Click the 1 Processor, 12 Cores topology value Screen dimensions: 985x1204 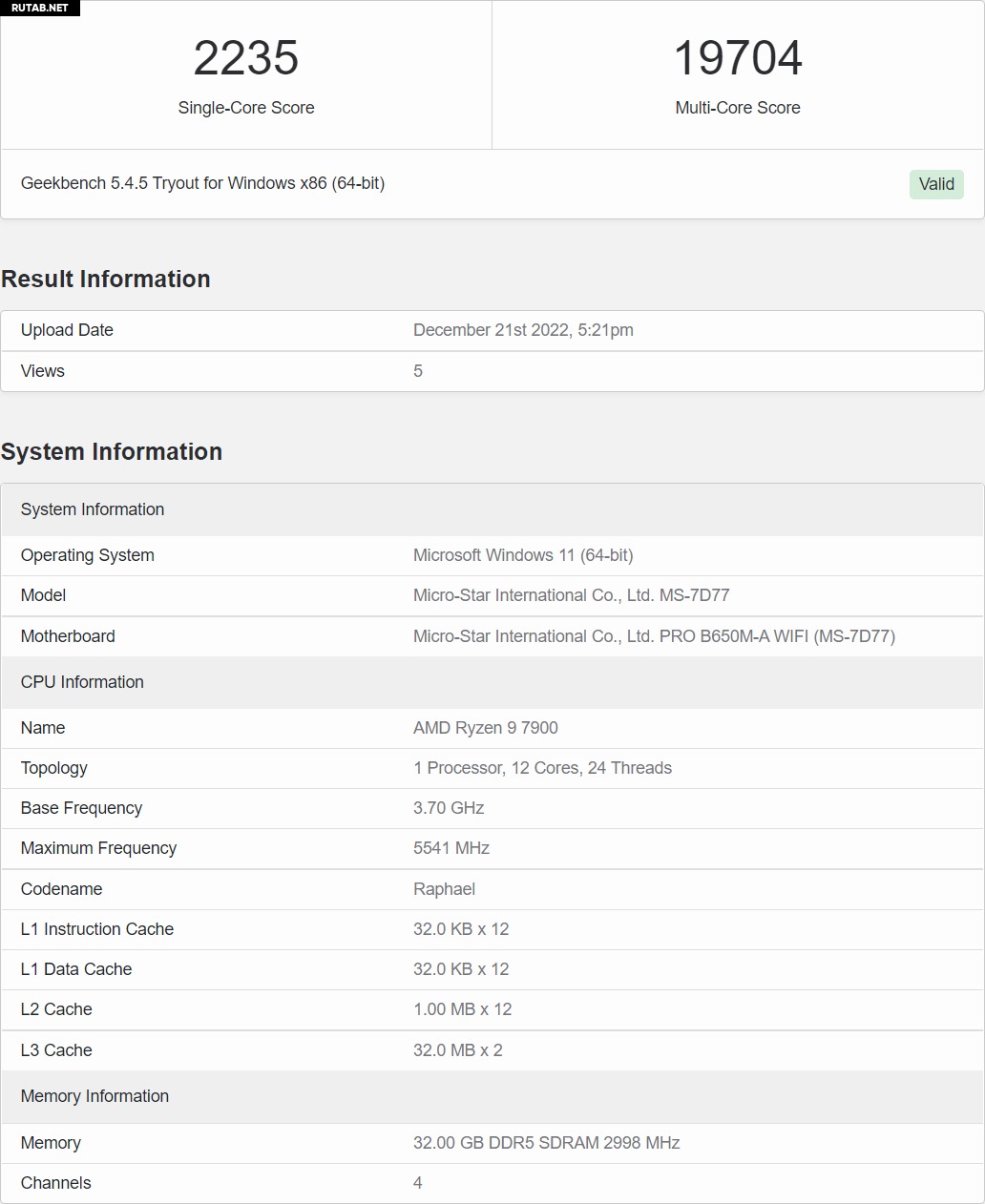542,768
